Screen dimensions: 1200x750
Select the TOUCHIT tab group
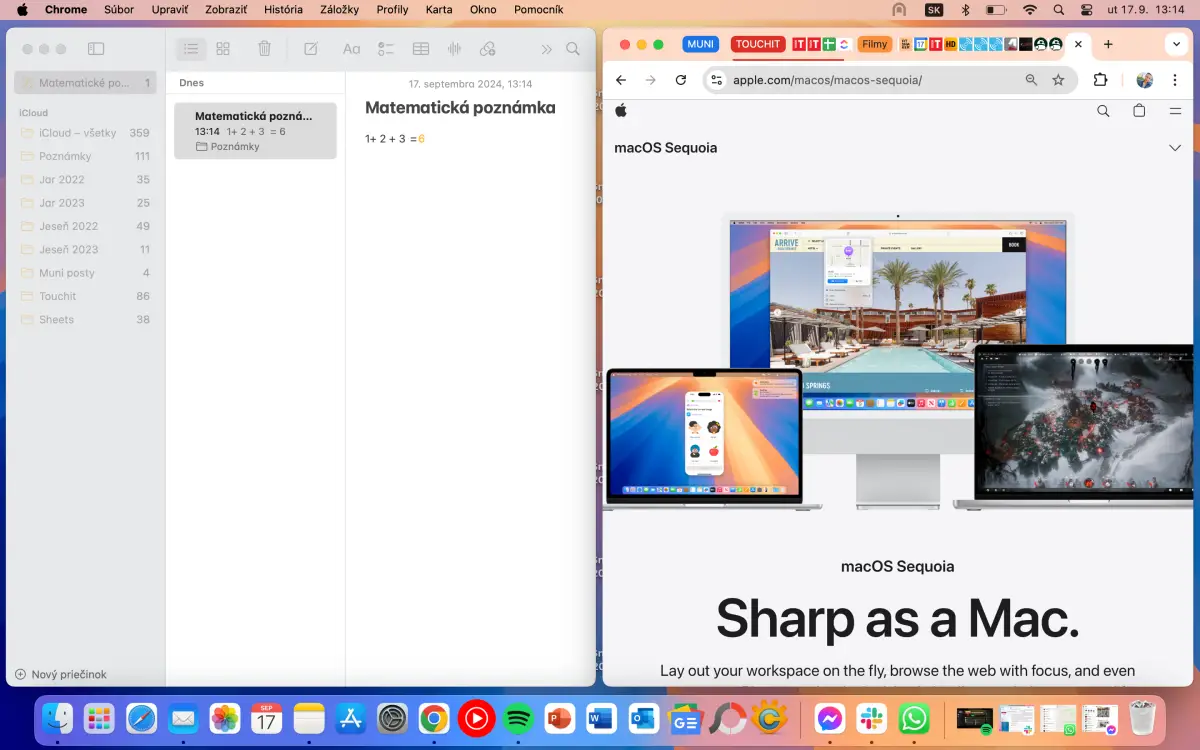click(757, 44)
